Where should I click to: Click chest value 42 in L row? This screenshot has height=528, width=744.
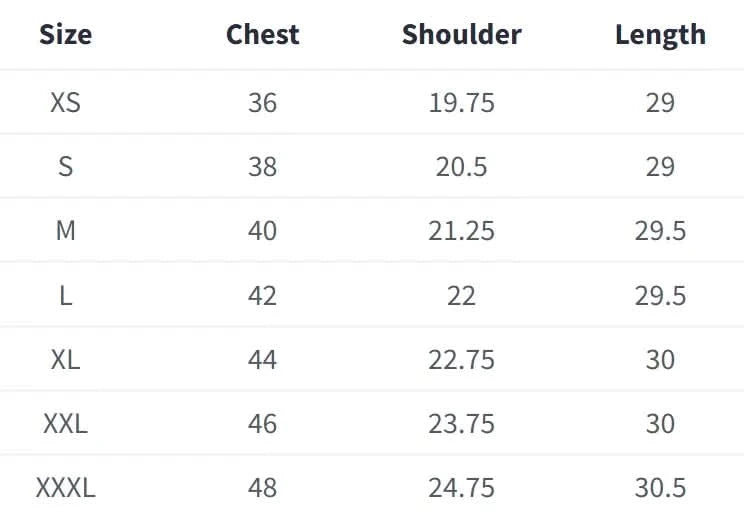[x=262, y=295]
